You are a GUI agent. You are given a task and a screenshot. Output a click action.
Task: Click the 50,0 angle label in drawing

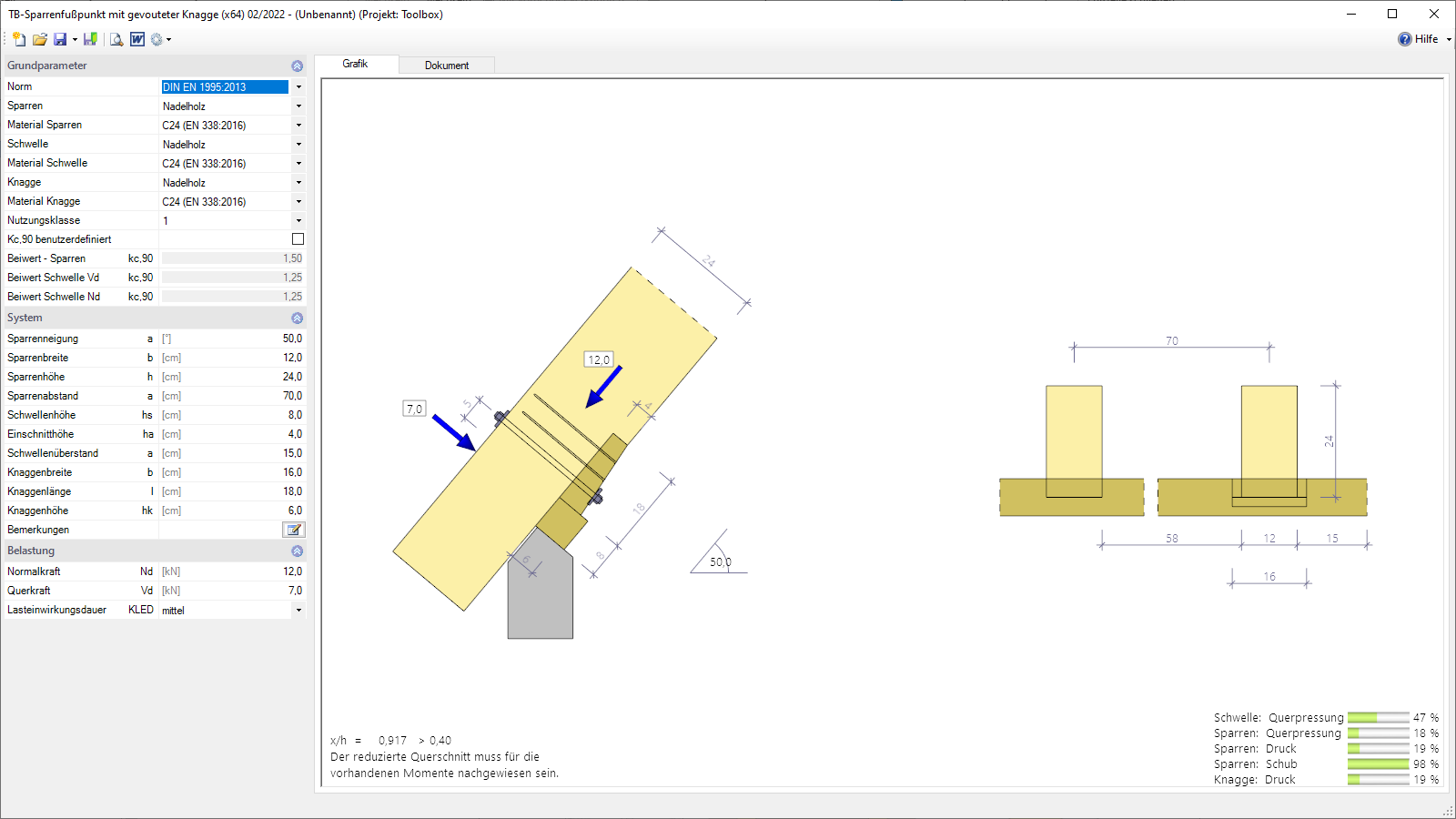pyautogui.click(x=721, y=562)
